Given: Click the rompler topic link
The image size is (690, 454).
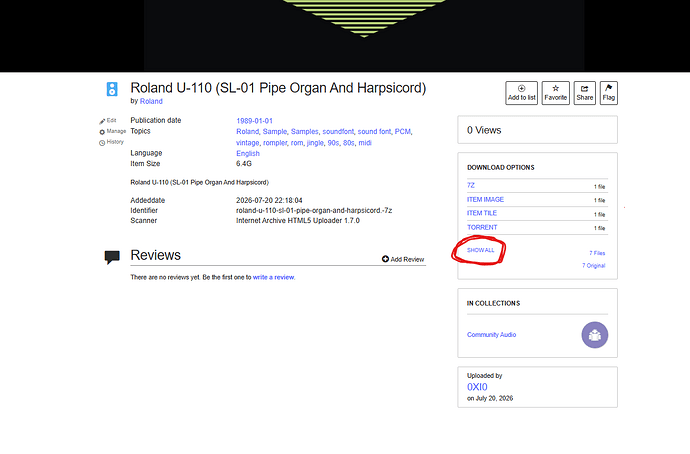Looking at the screenshot, I should (x=275, y=143).
